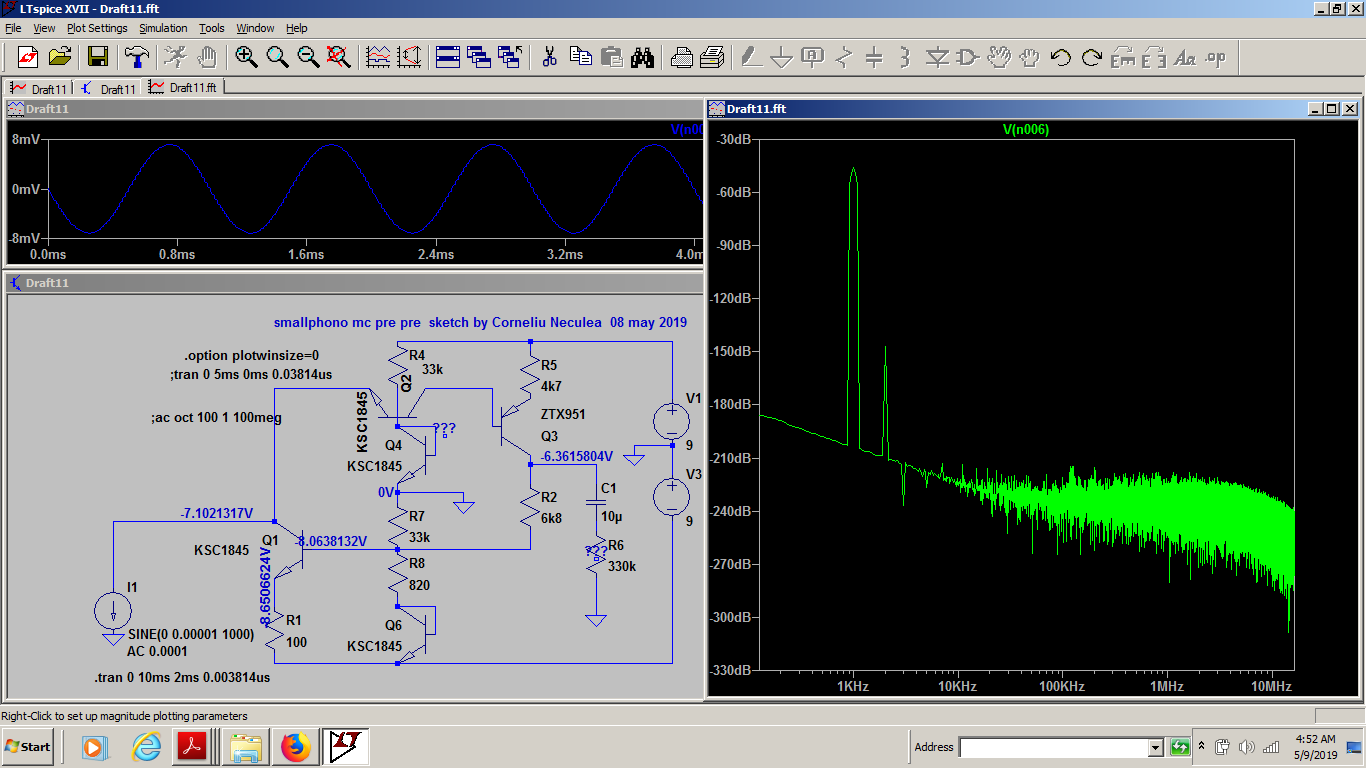Open Adobe Reader from the taskbar

pos(192,747)
